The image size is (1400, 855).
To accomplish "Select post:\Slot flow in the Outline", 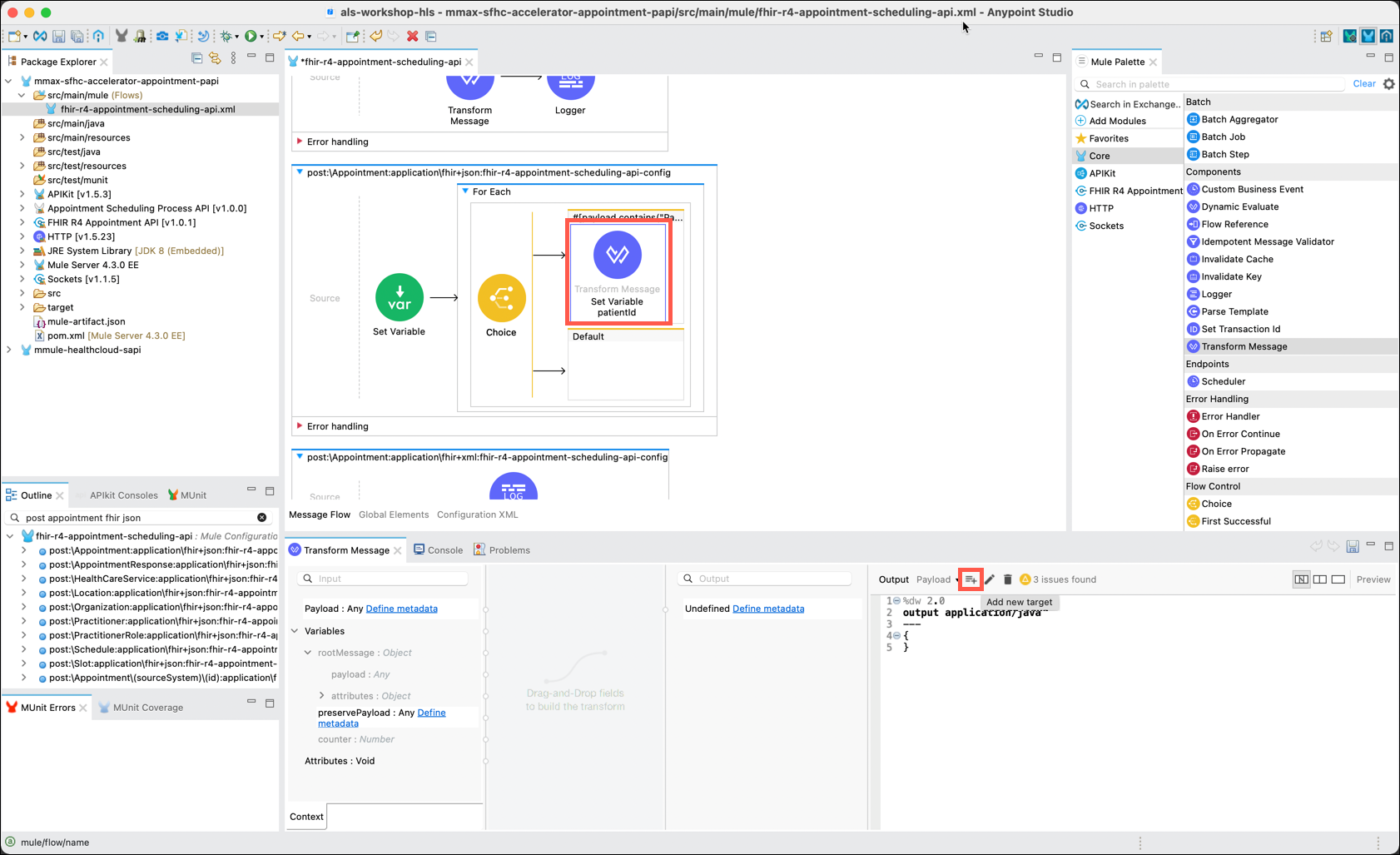I will pyautogui.click(x=157, y=664).
